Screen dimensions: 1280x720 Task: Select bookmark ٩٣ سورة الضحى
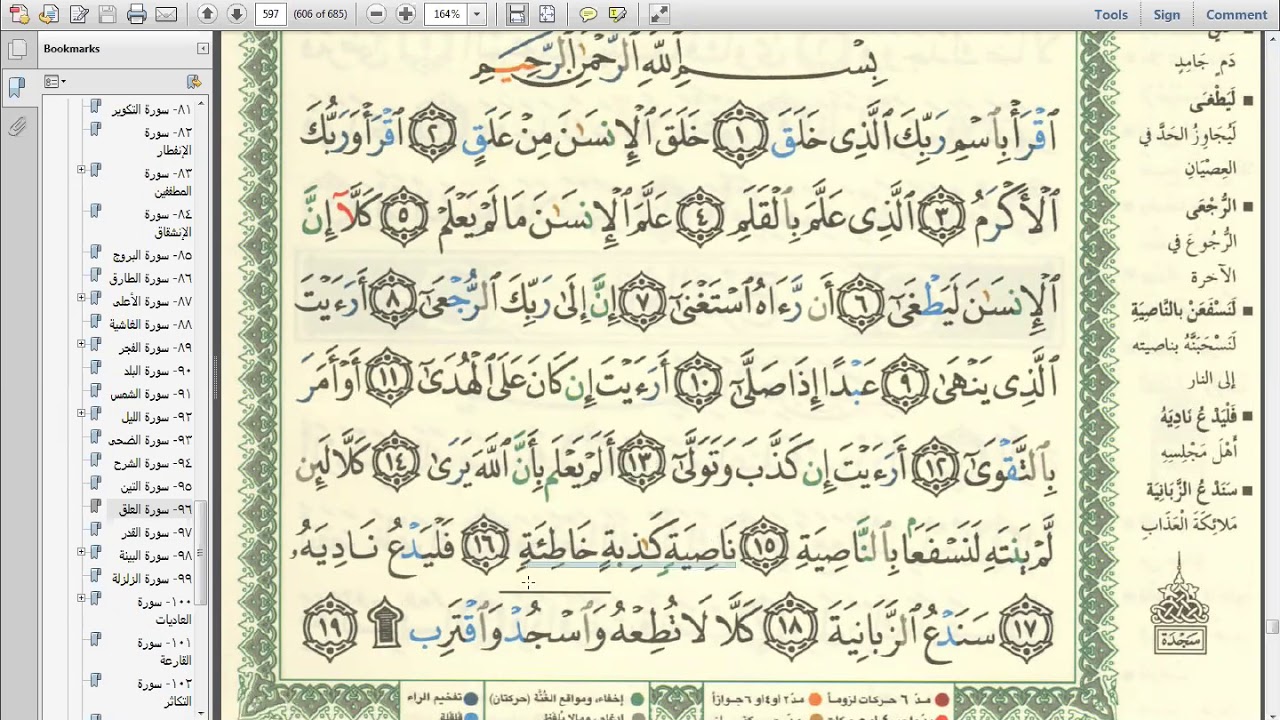pyautogui.click(x=151, y=439)
